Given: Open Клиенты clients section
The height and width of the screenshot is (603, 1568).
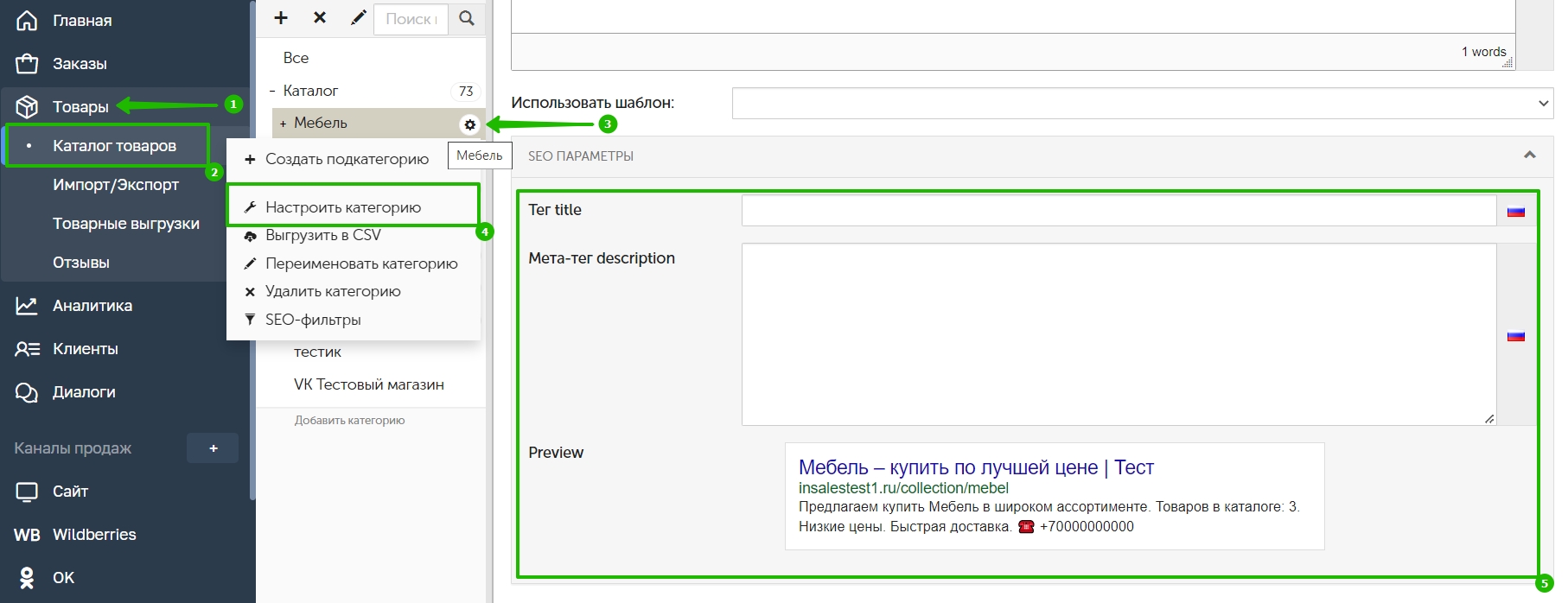Looking at the screenshot, I should tap(85, 349).
